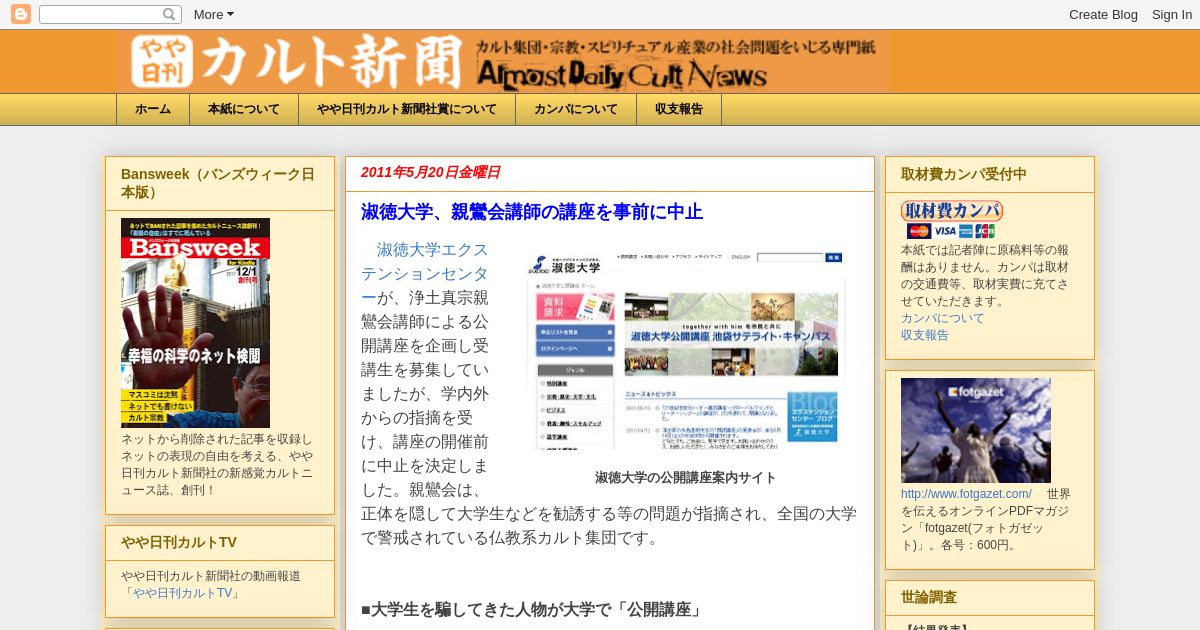Viewport: 1200px width, 630px height.
Task: Click the 世論調査 widget heading
Action: pyautogui.click(x=929, y=597)
